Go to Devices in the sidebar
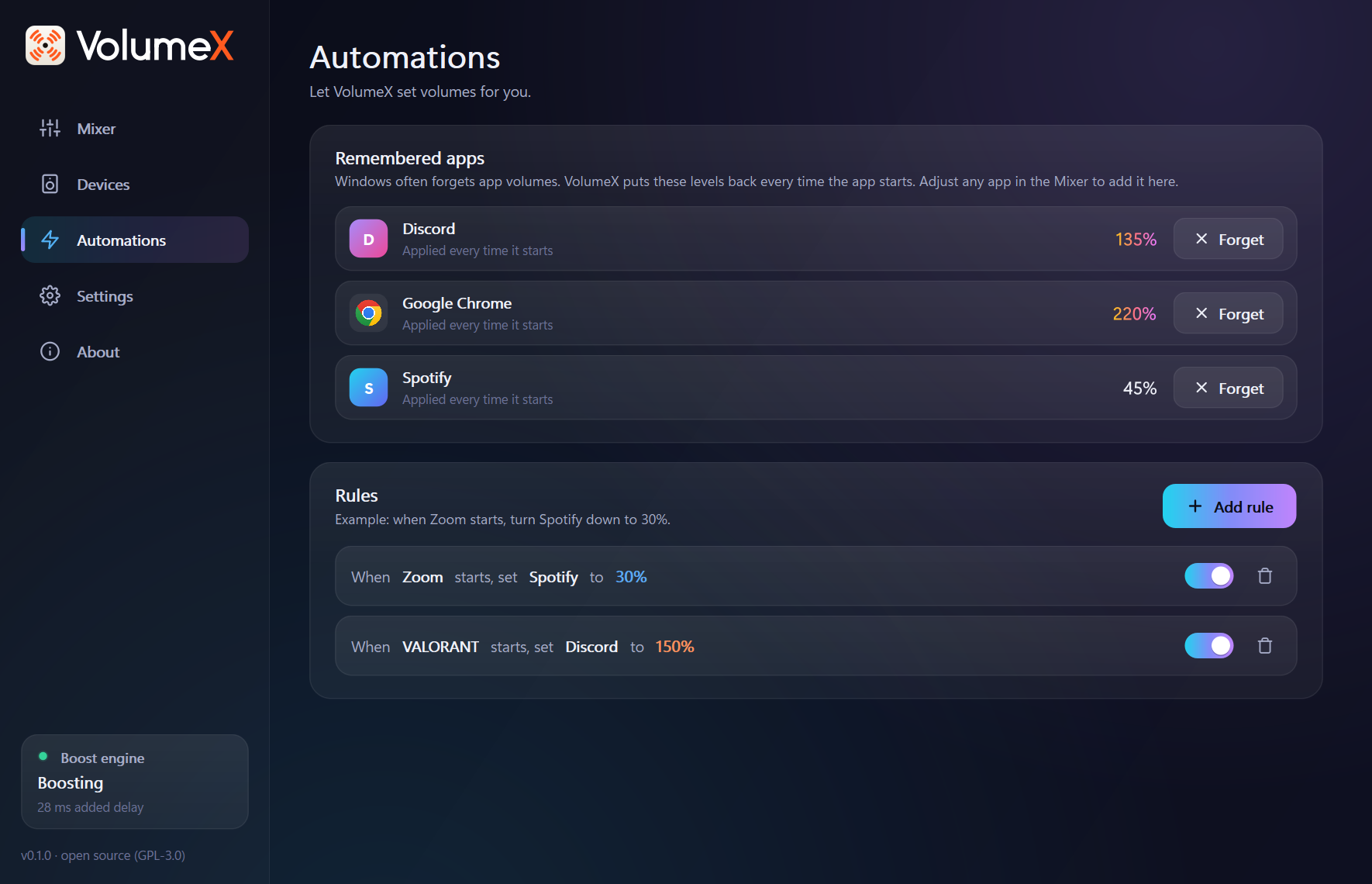This screenshot has width=1372, height=884. 135,185
